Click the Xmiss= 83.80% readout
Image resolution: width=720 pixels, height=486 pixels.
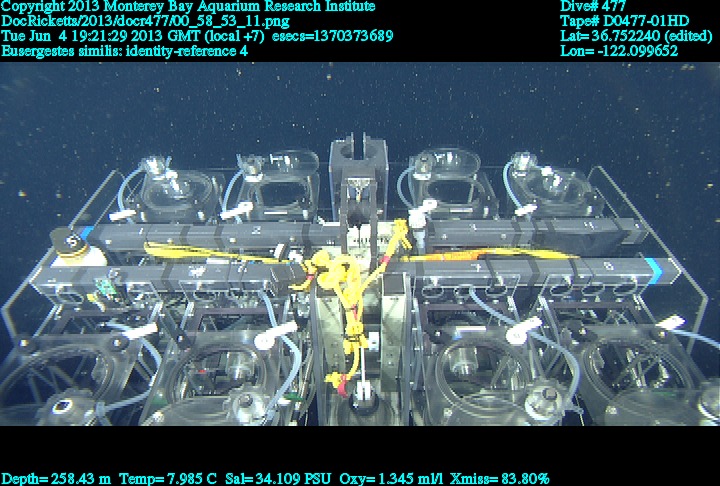click(505, 479)
